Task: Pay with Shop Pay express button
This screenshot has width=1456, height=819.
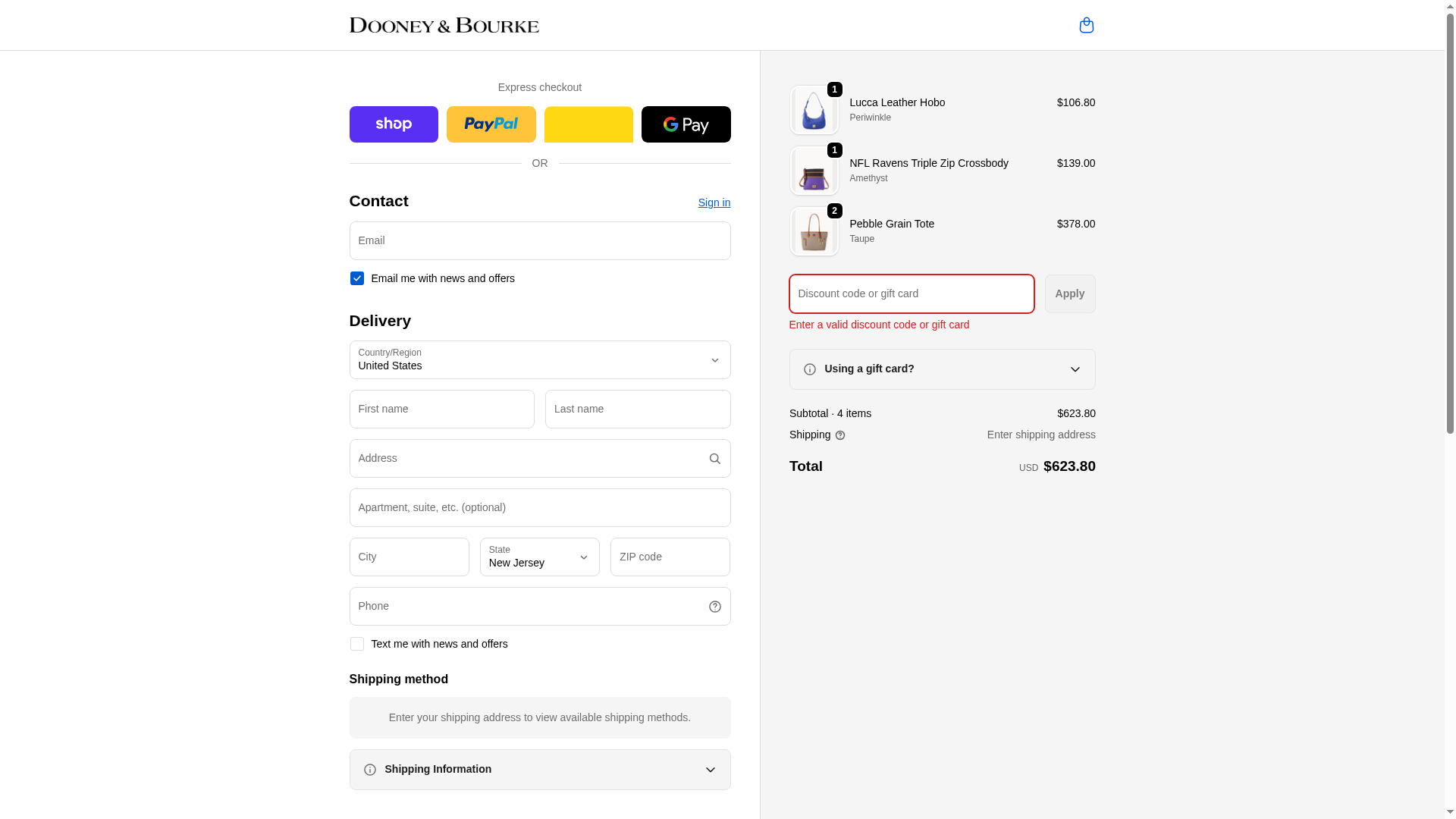Action: [394, 124]
